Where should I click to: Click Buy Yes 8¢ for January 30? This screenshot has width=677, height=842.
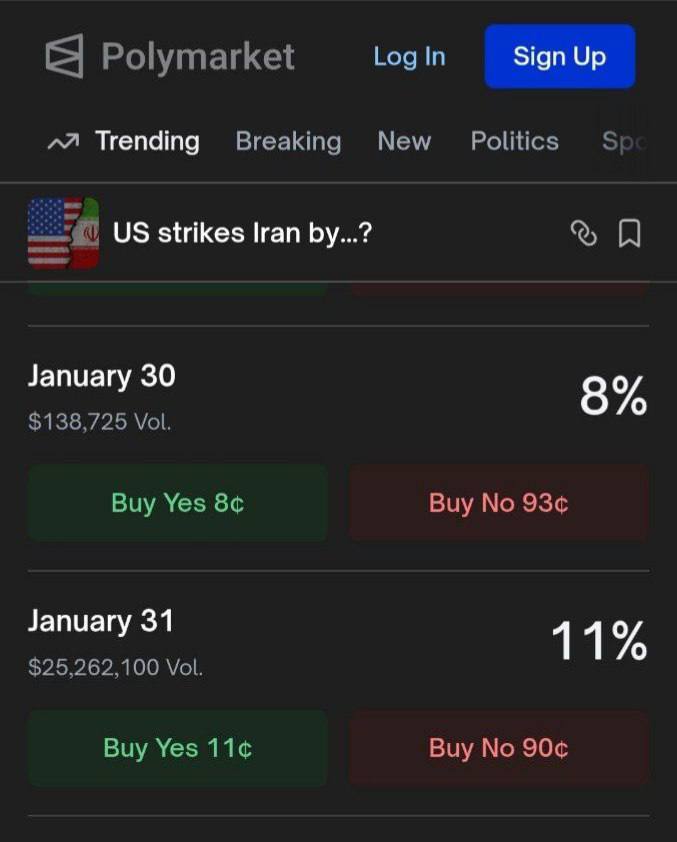point(178,502)
